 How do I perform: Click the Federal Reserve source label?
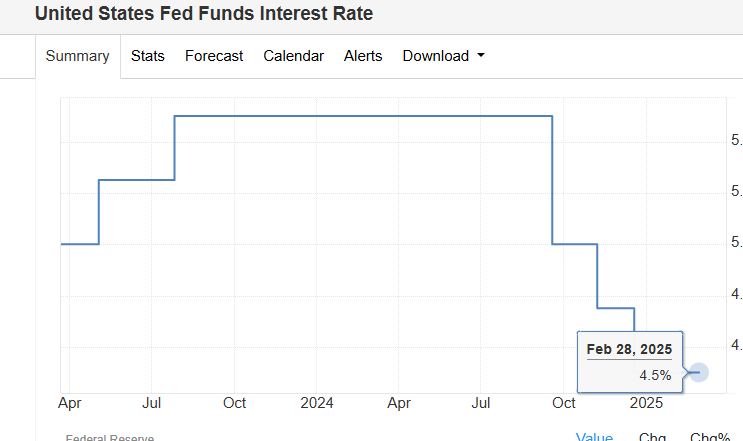110,437
